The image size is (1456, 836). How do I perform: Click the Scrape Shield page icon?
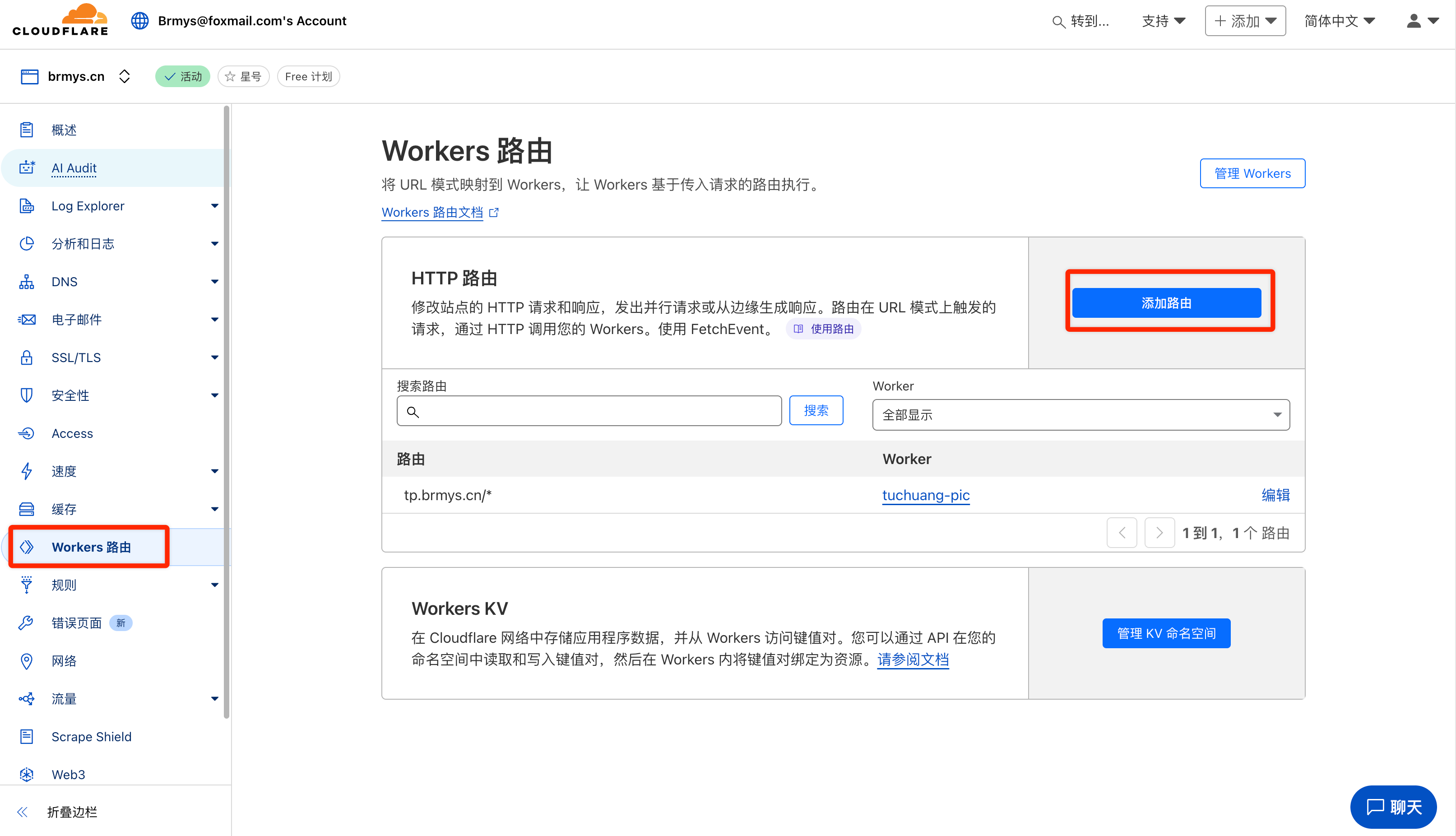(x=26, y=736)
